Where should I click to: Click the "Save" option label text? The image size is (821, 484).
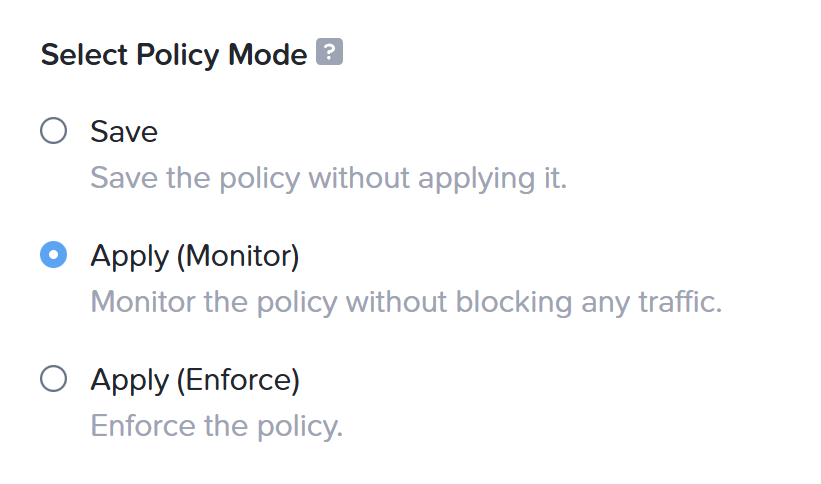coord(124,131)
